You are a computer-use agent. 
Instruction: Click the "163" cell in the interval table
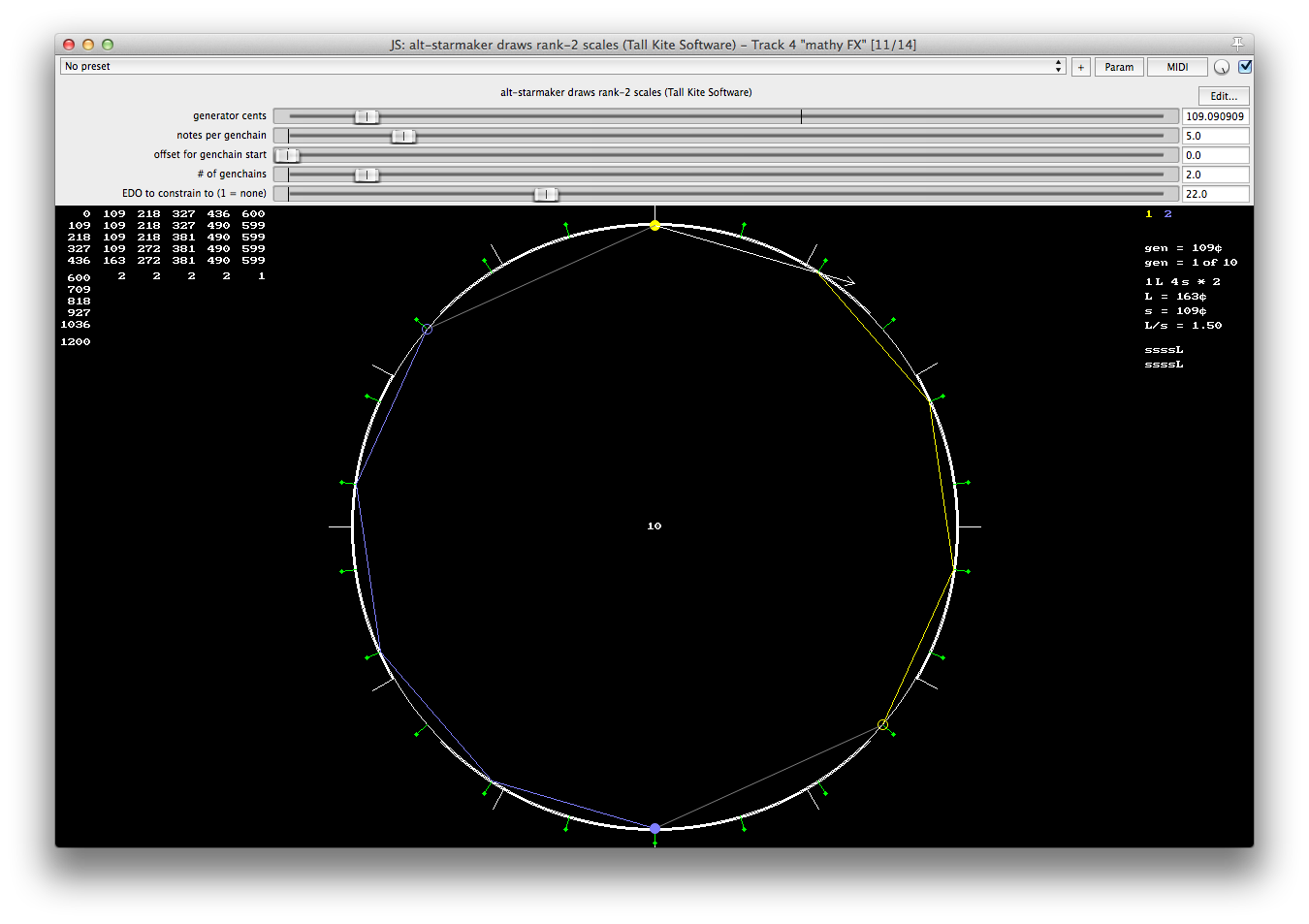(x=114, y=261)
